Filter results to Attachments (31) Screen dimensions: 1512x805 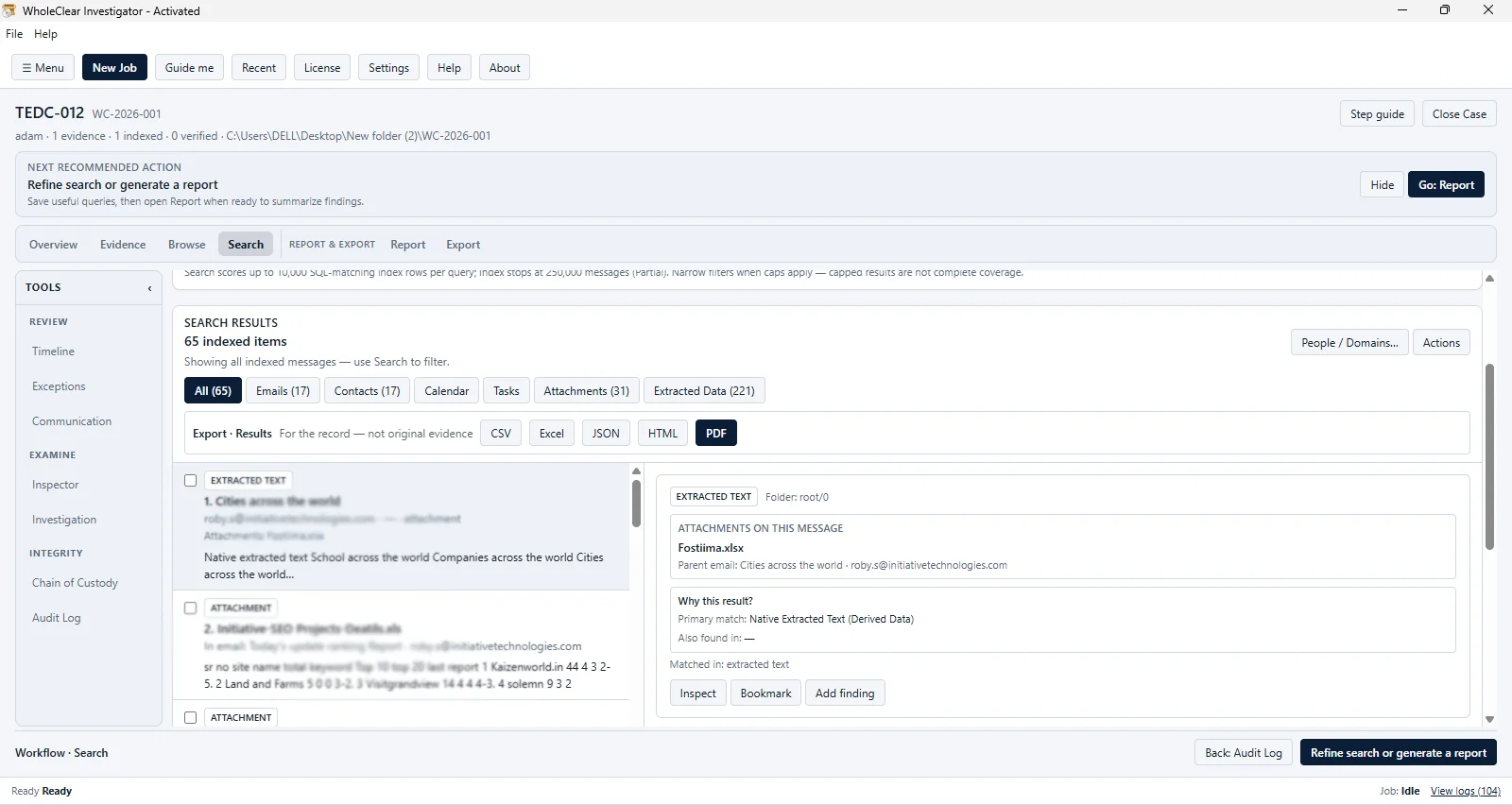click(586, 391)
